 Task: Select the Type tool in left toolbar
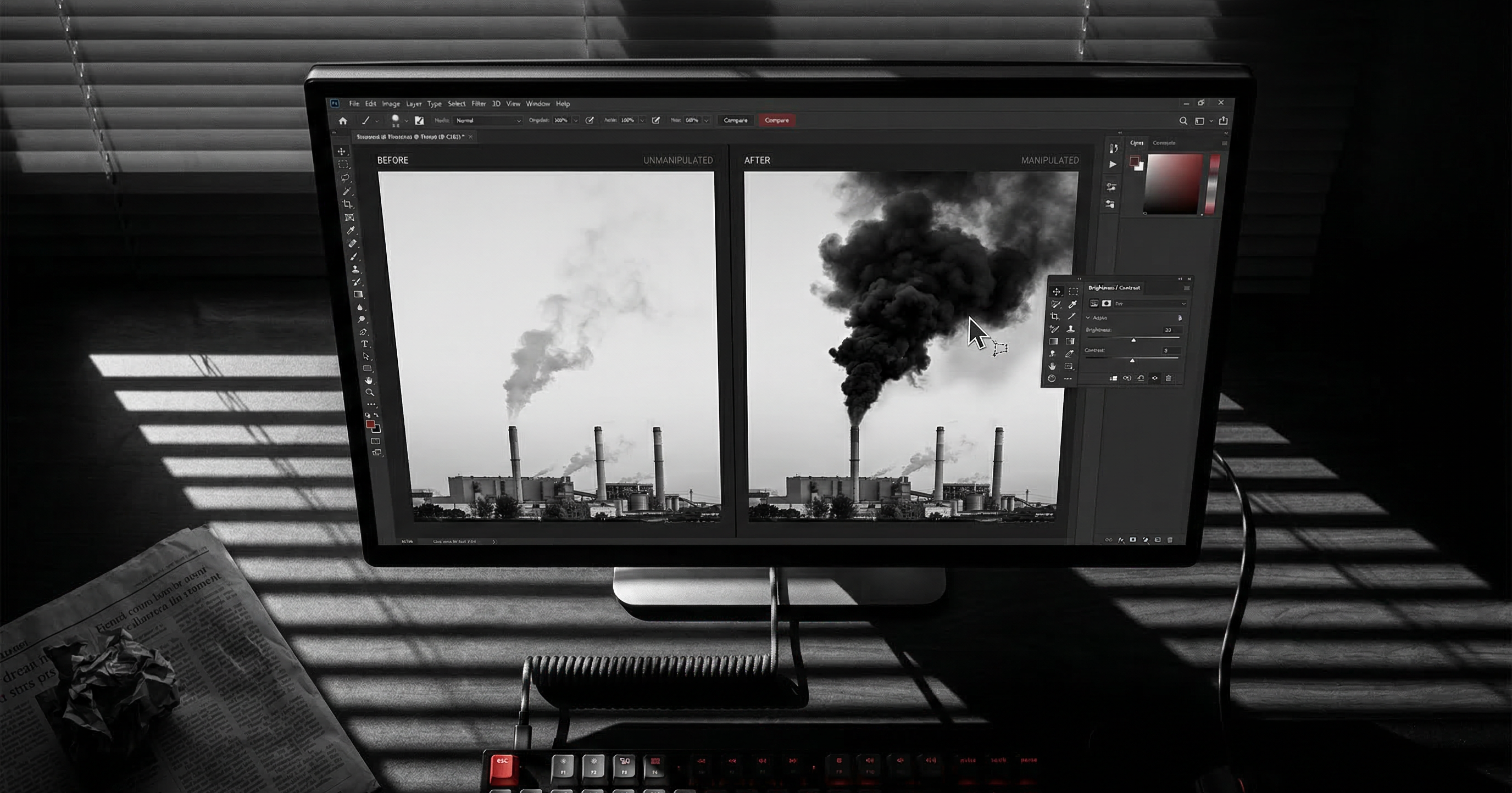[x=364, y=344]
